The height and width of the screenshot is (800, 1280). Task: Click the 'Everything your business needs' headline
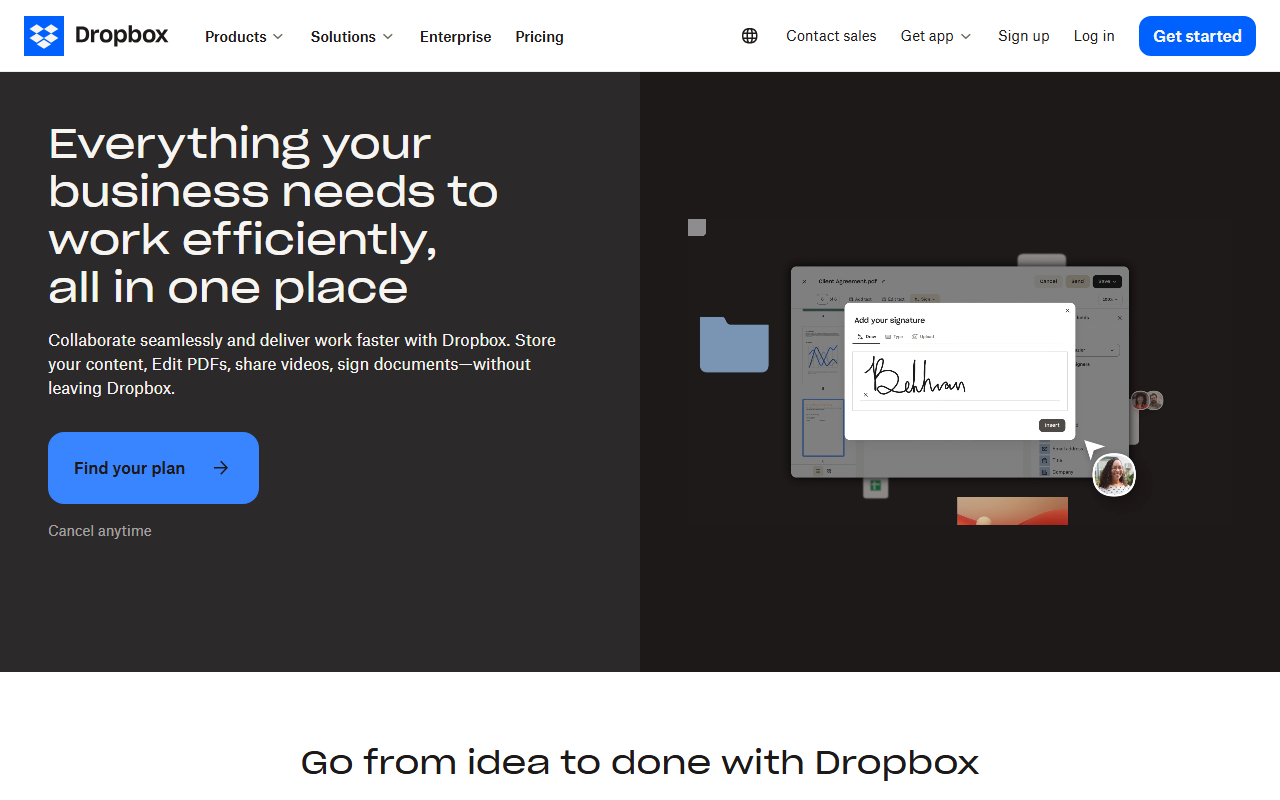point(274,215)
